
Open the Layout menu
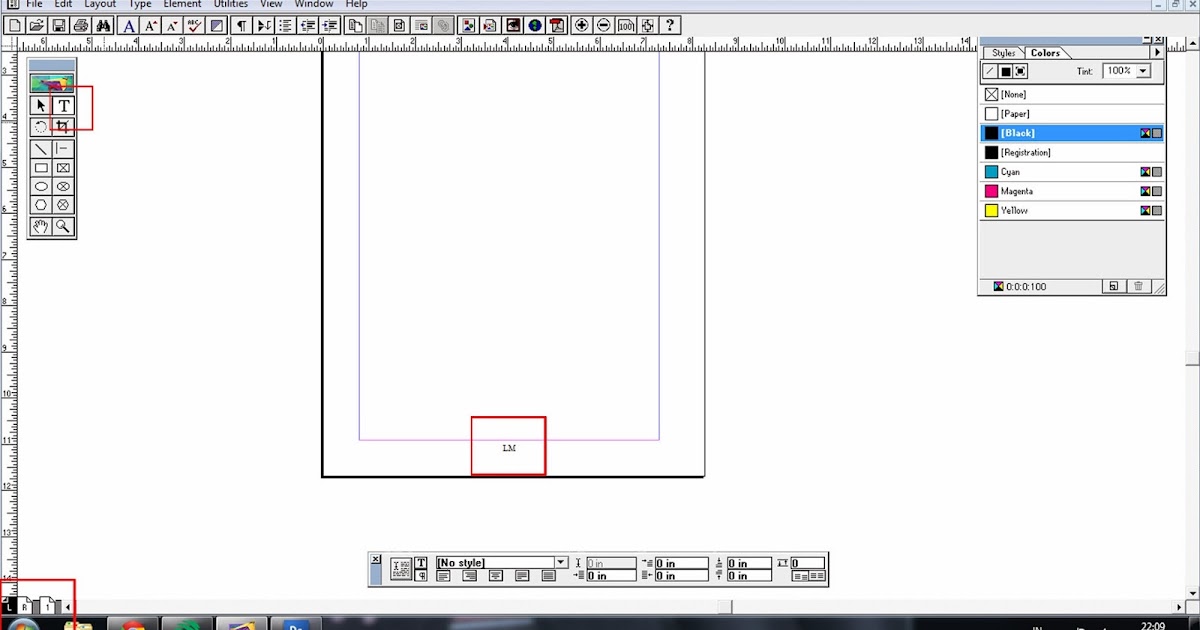(x=99, y=4)
